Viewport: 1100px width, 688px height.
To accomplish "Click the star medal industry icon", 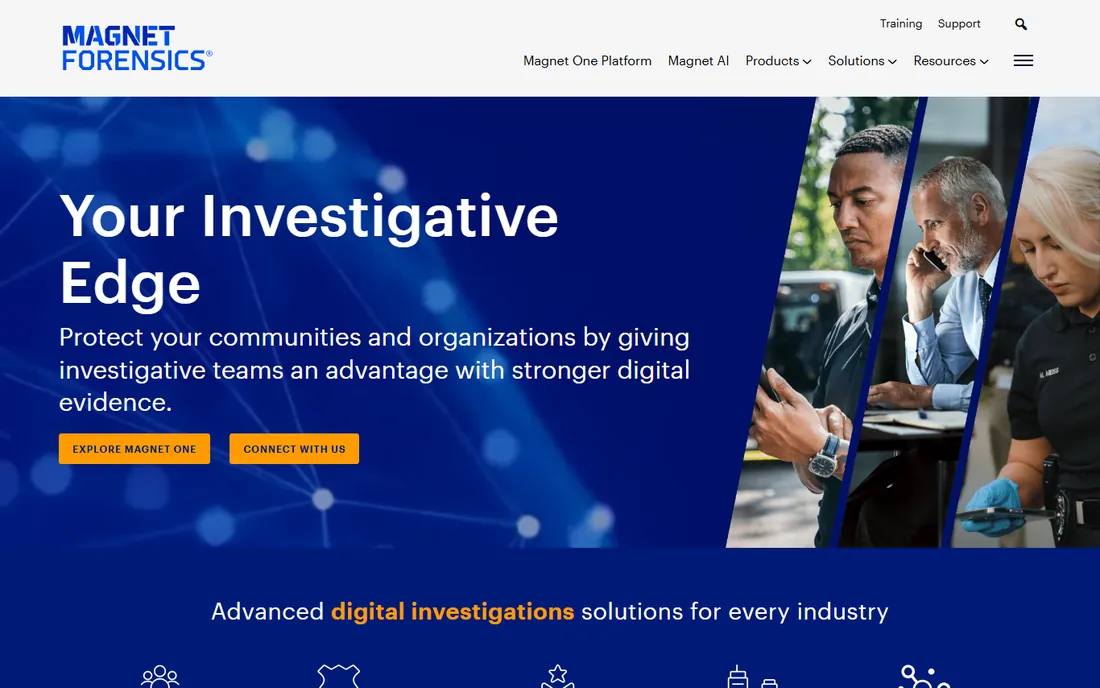I will coord(558,677).
